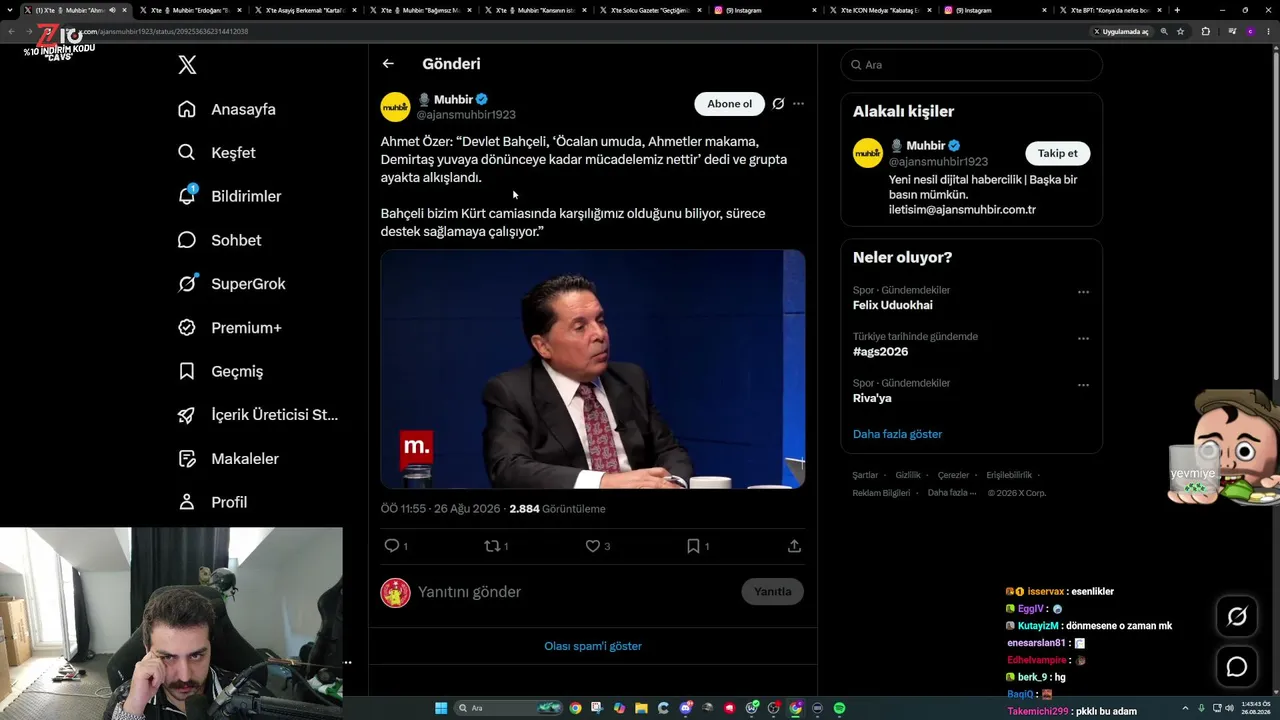Open browser extensions puzzle icon

pyautogui.click(x=1205, y=31)
